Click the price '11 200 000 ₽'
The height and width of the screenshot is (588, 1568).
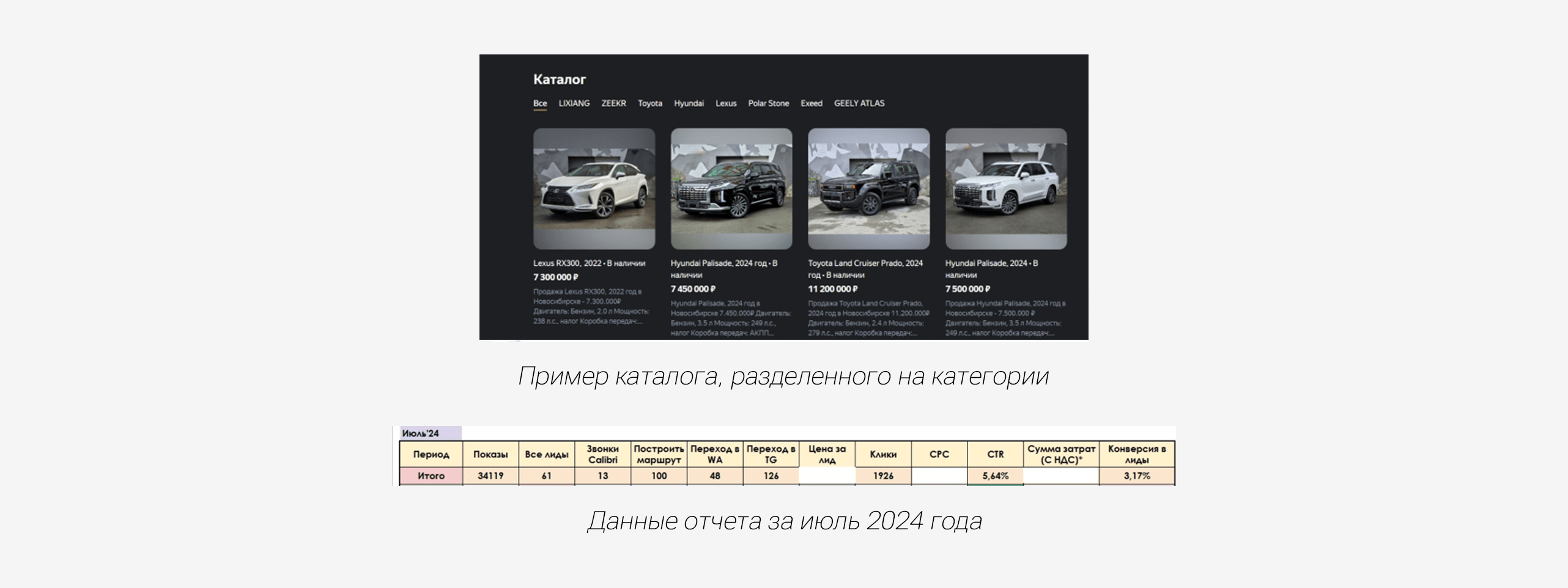pos(832,289)
